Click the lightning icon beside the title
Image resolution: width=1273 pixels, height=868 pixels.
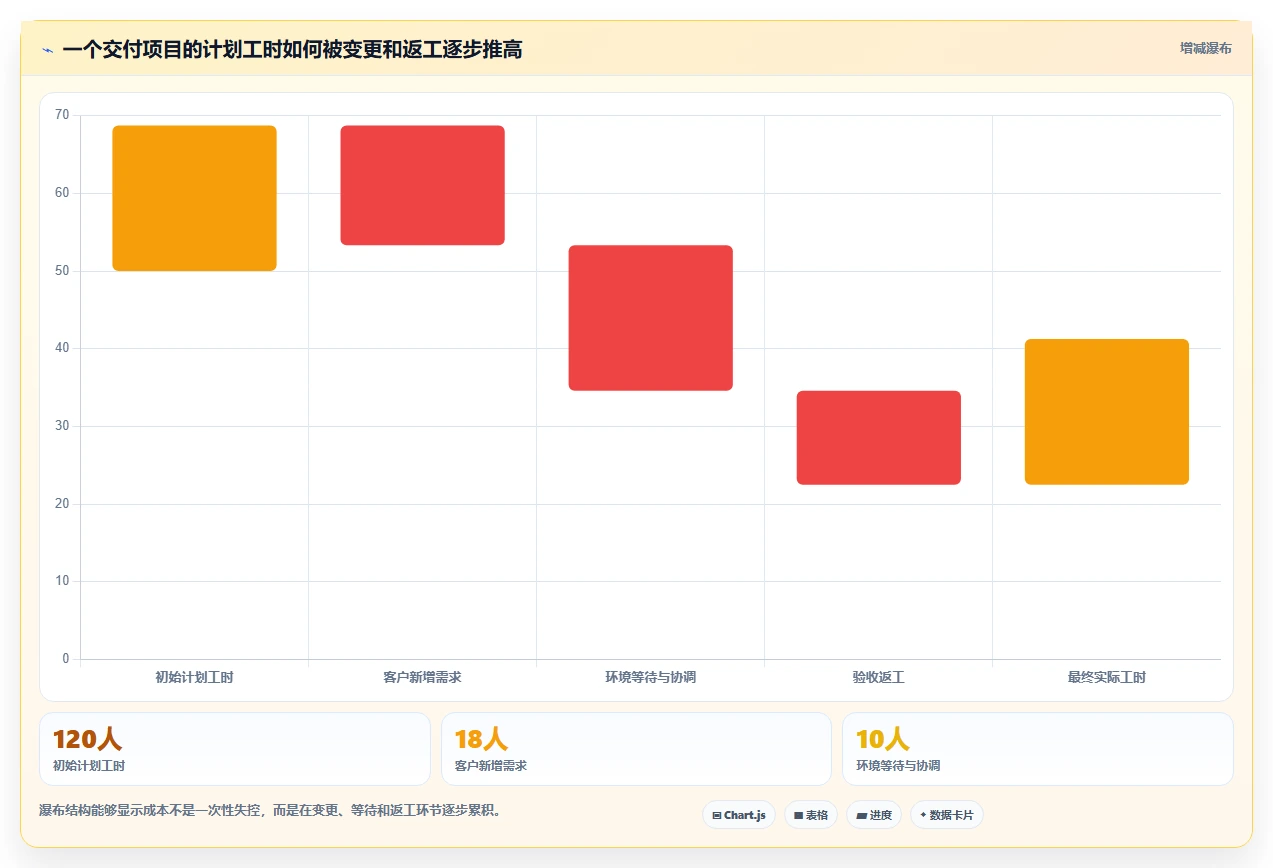tap(48, 50)
